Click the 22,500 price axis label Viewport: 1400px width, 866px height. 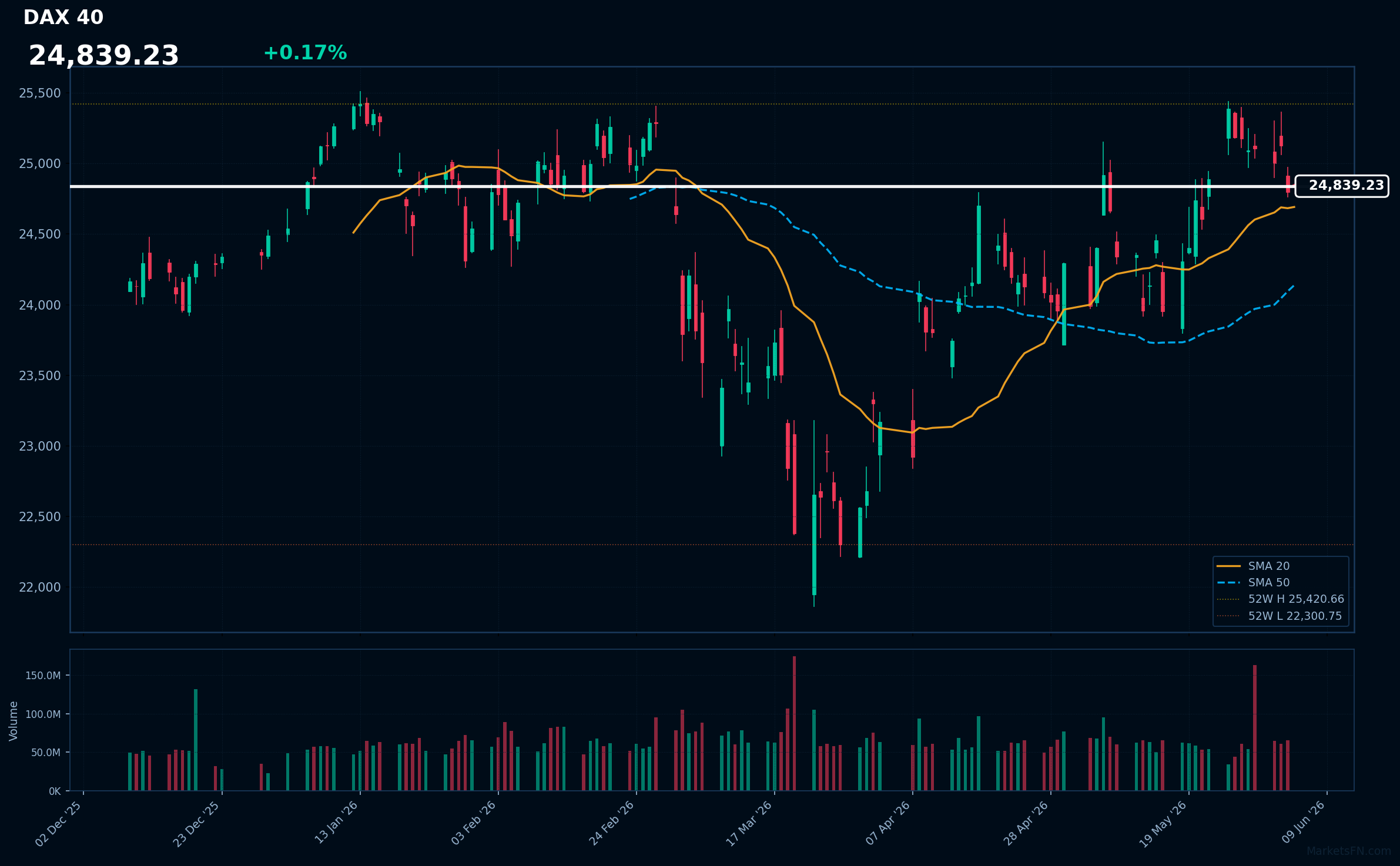click(40, 517)
